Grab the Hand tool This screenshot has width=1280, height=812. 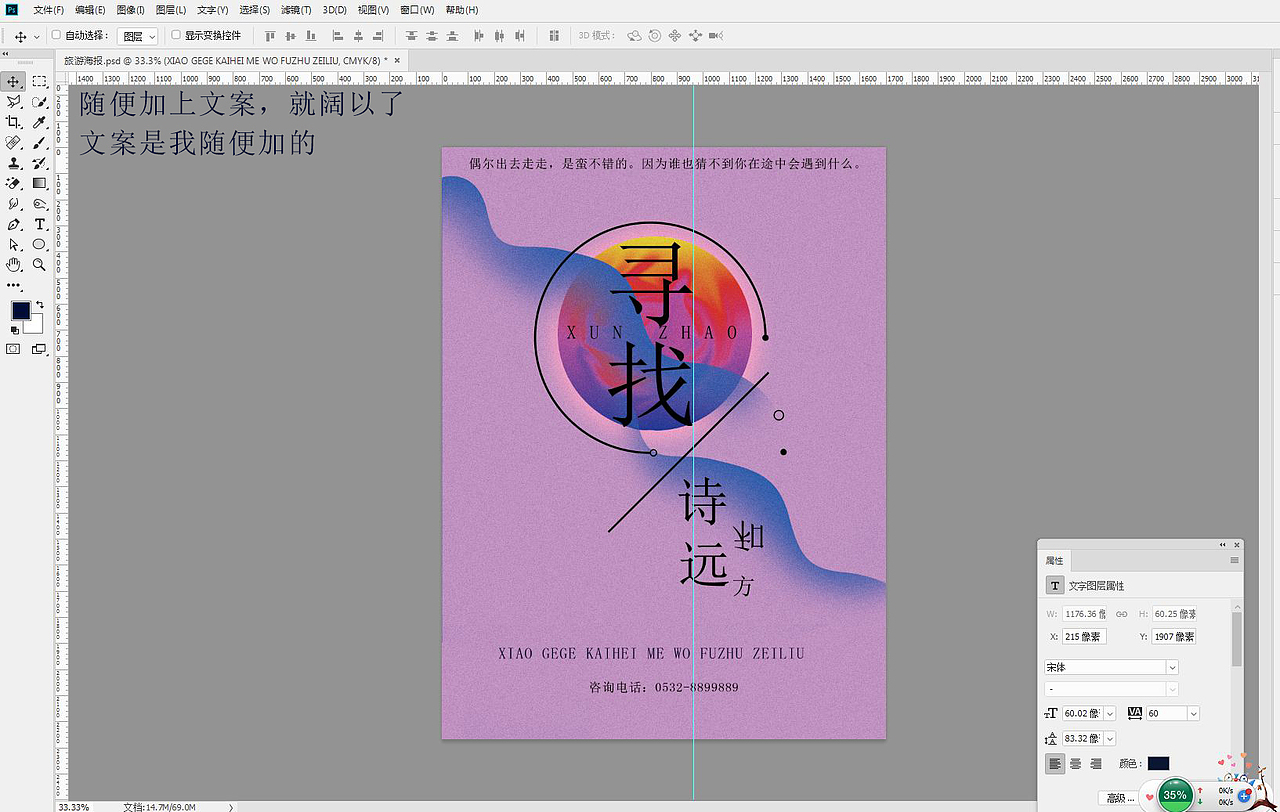point(12,264)
